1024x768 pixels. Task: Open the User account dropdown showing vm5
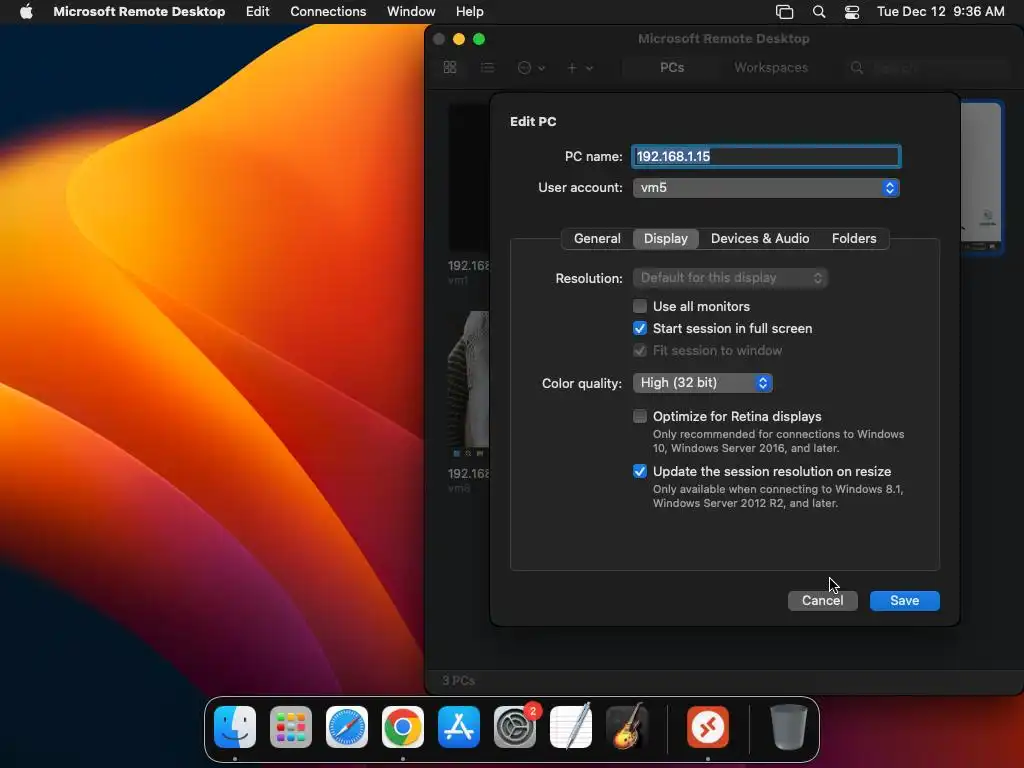pyautogui.click(x=766, y=187)
